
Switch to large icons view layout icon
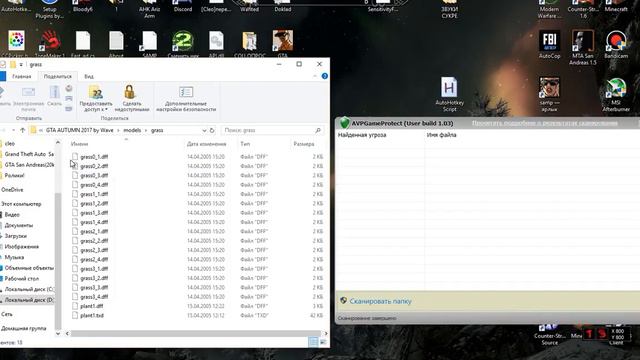[x=323, y=342]
